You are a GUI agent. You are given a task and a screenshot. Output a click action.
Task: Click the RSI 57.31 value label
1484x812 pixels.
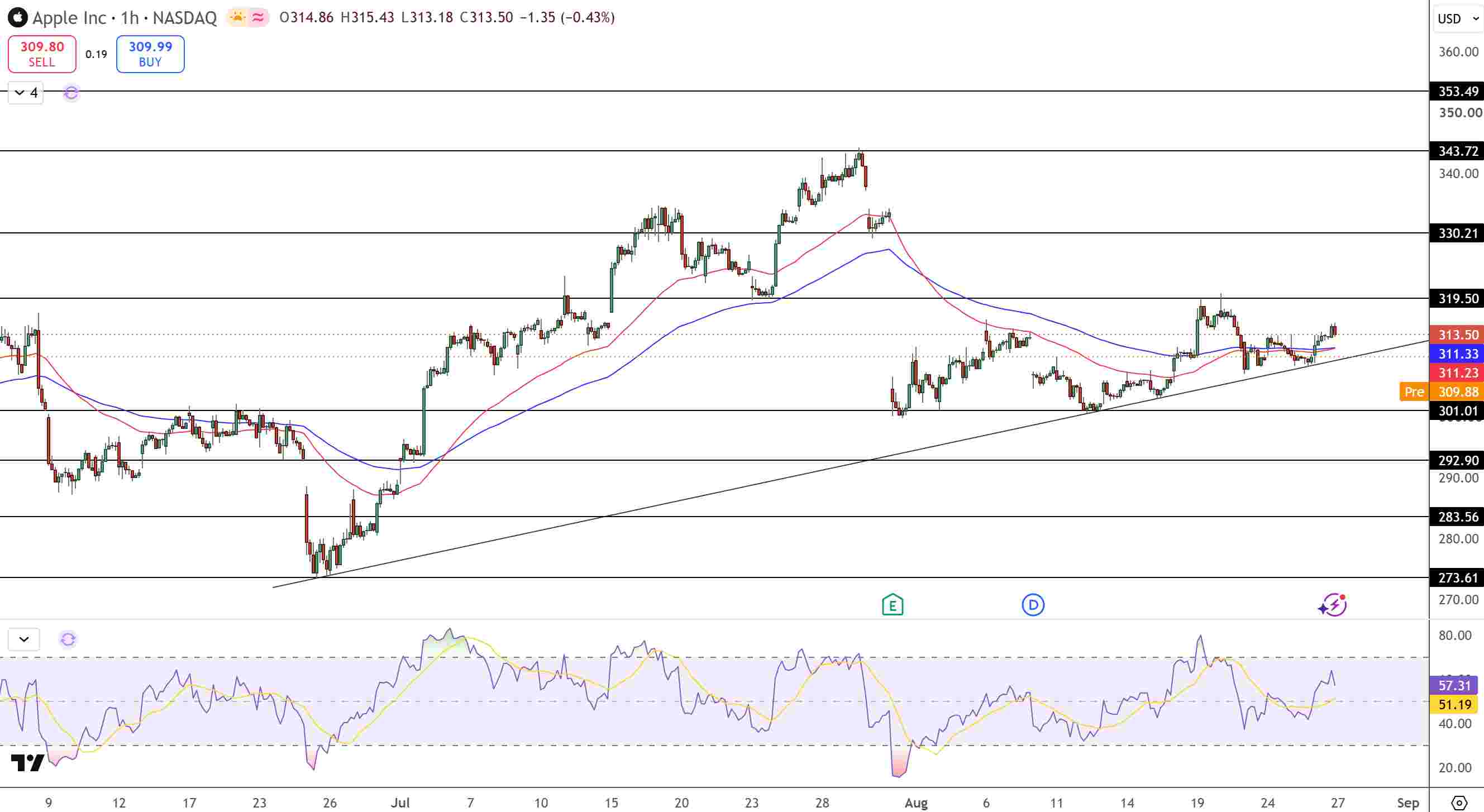[x=1454, y=685]
